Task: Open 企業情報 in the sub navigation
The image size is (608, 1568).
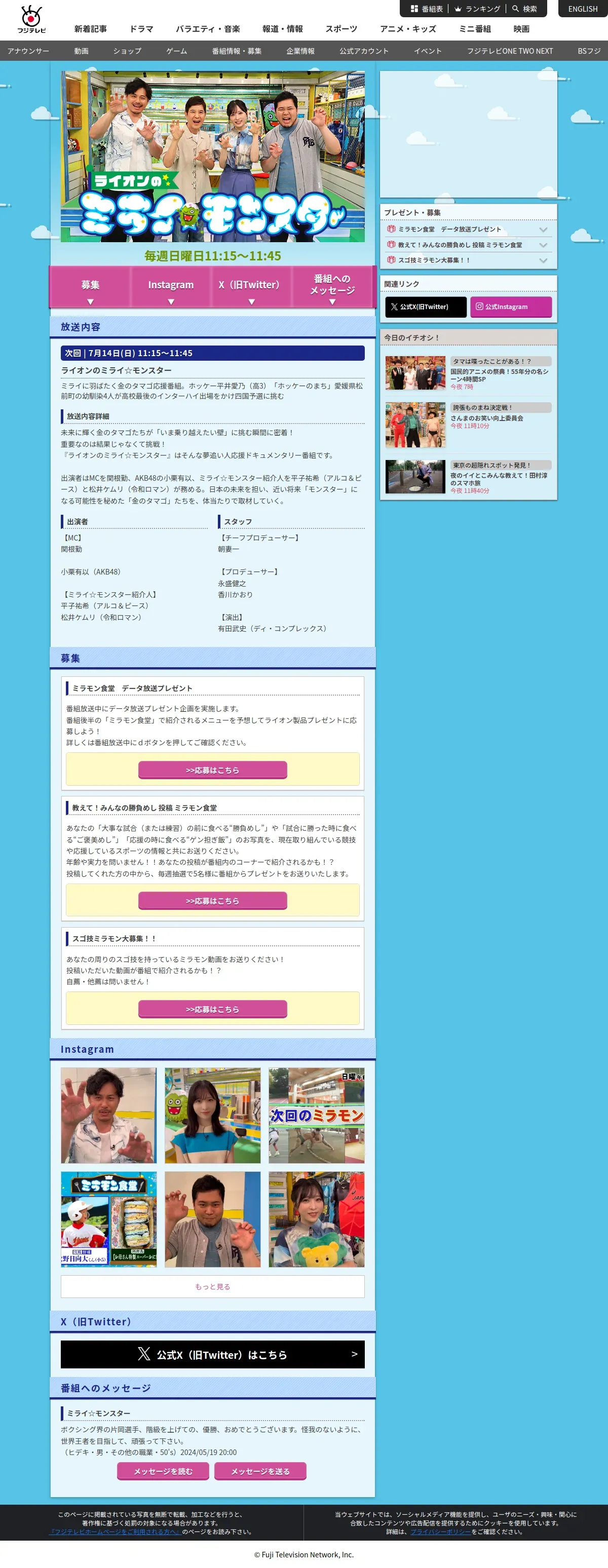Action: pyautogui.click(x=300, y=51)
